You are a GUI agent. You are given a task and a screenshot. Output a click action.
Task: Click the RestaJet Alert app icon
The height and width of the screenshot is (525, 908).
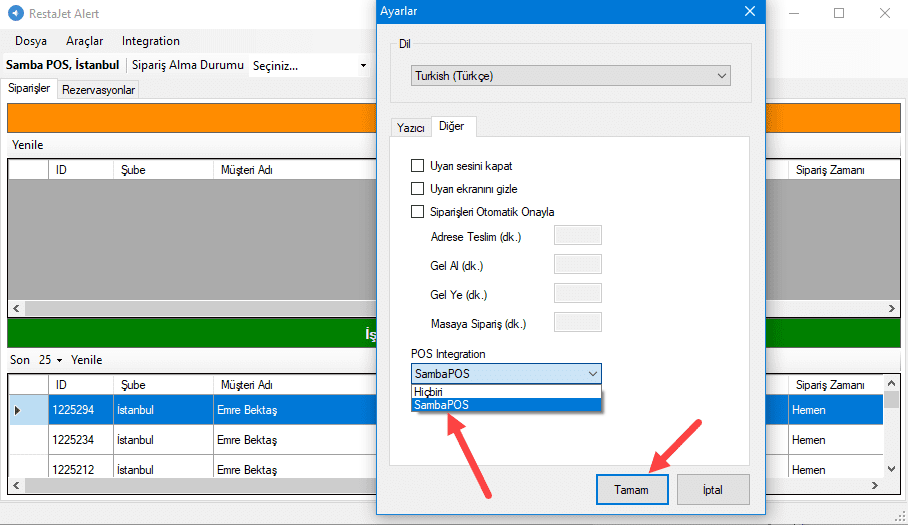15,14
